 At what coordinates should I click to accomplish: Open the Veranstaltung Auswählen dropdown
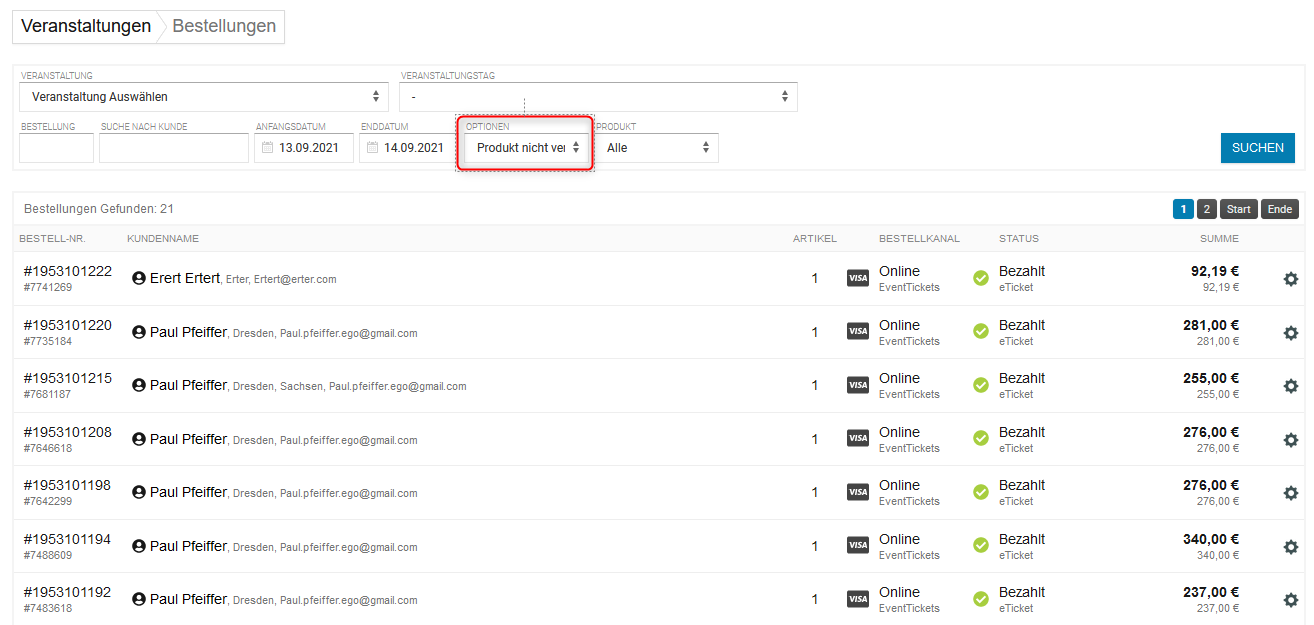(x=205, y=97)
